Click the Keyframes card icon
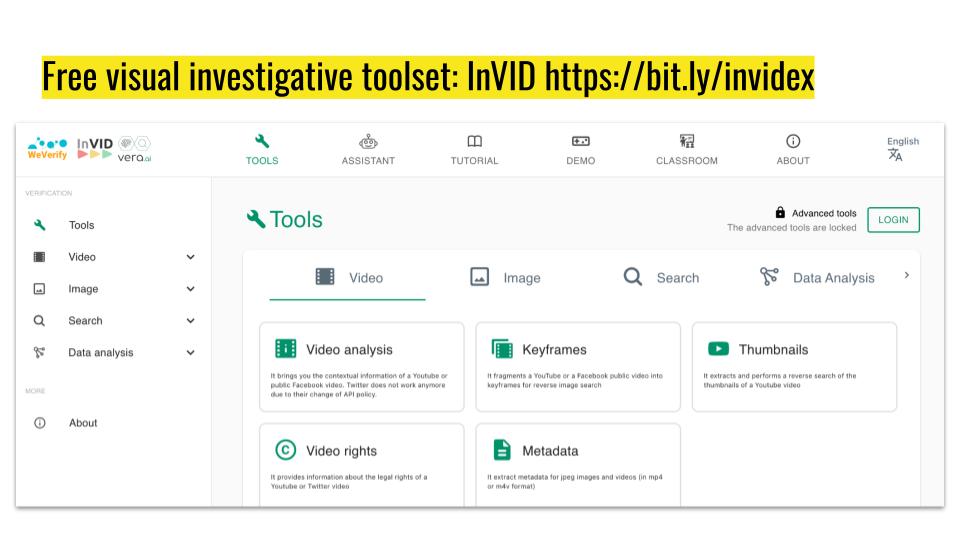960x540 pixels. (502, 349)
